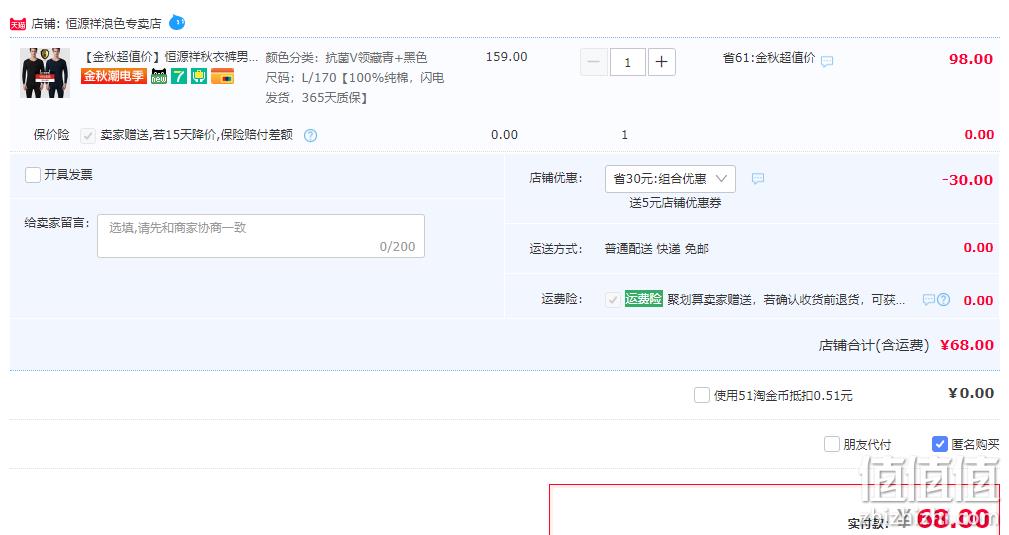Click the 颜色分类: 抗菌V领藏青+黑色 text
The height and width of the screenshot is (535, 1009).
(x=346, y=57)
